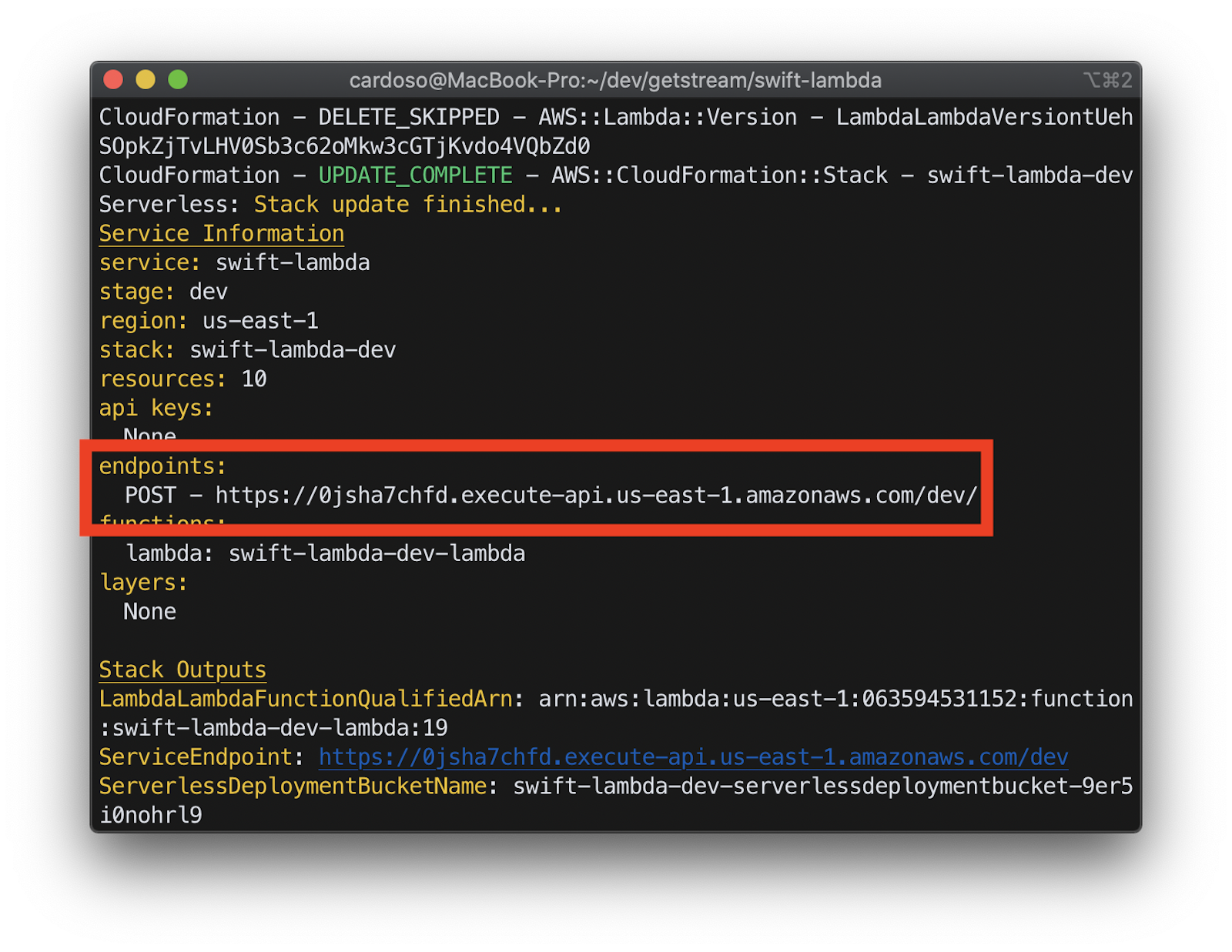
Task: Click the Stack Outputs heading
Action: 182,670
